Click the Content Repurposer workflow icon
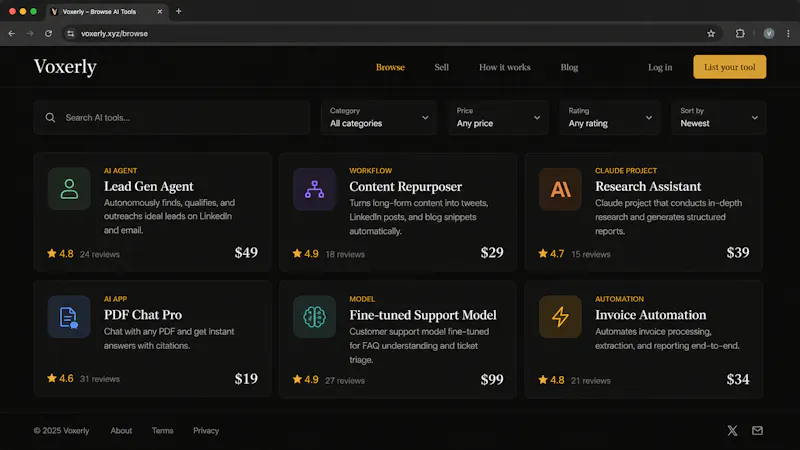 [x=314, y=189]
